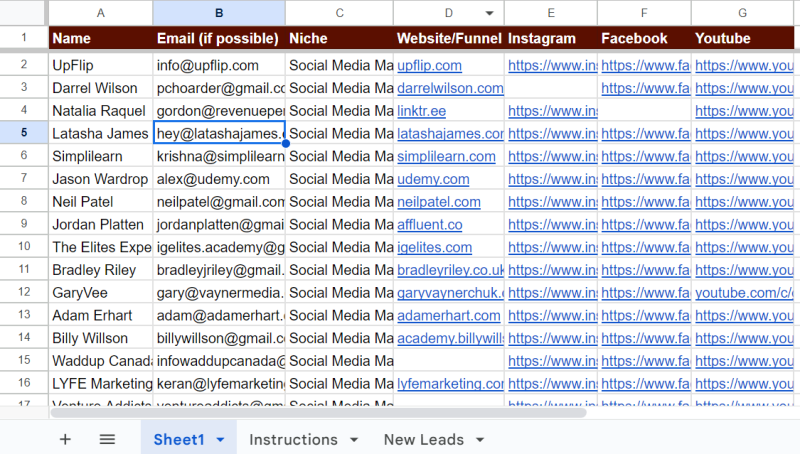
Task: Switch to the Instructions sheet tab
Action: pyautogui.click(x=293, y=440)
